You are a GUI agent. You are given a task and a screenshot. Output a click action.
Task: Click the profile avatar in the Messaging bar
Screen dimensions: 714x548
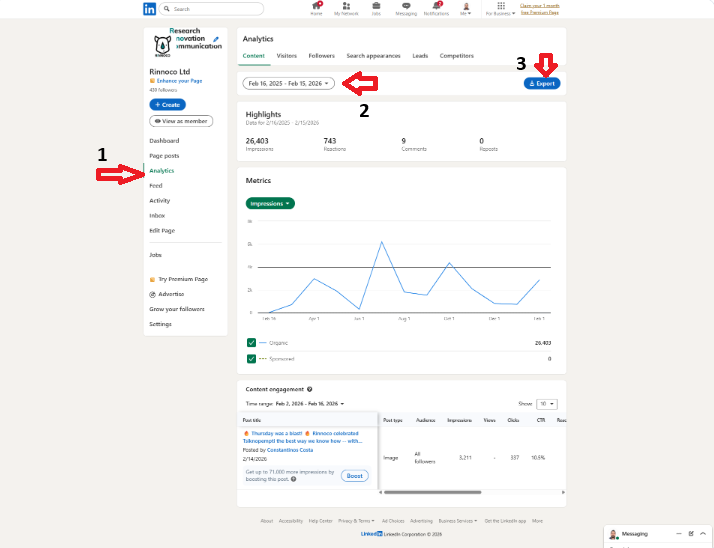tap(613, 534)
